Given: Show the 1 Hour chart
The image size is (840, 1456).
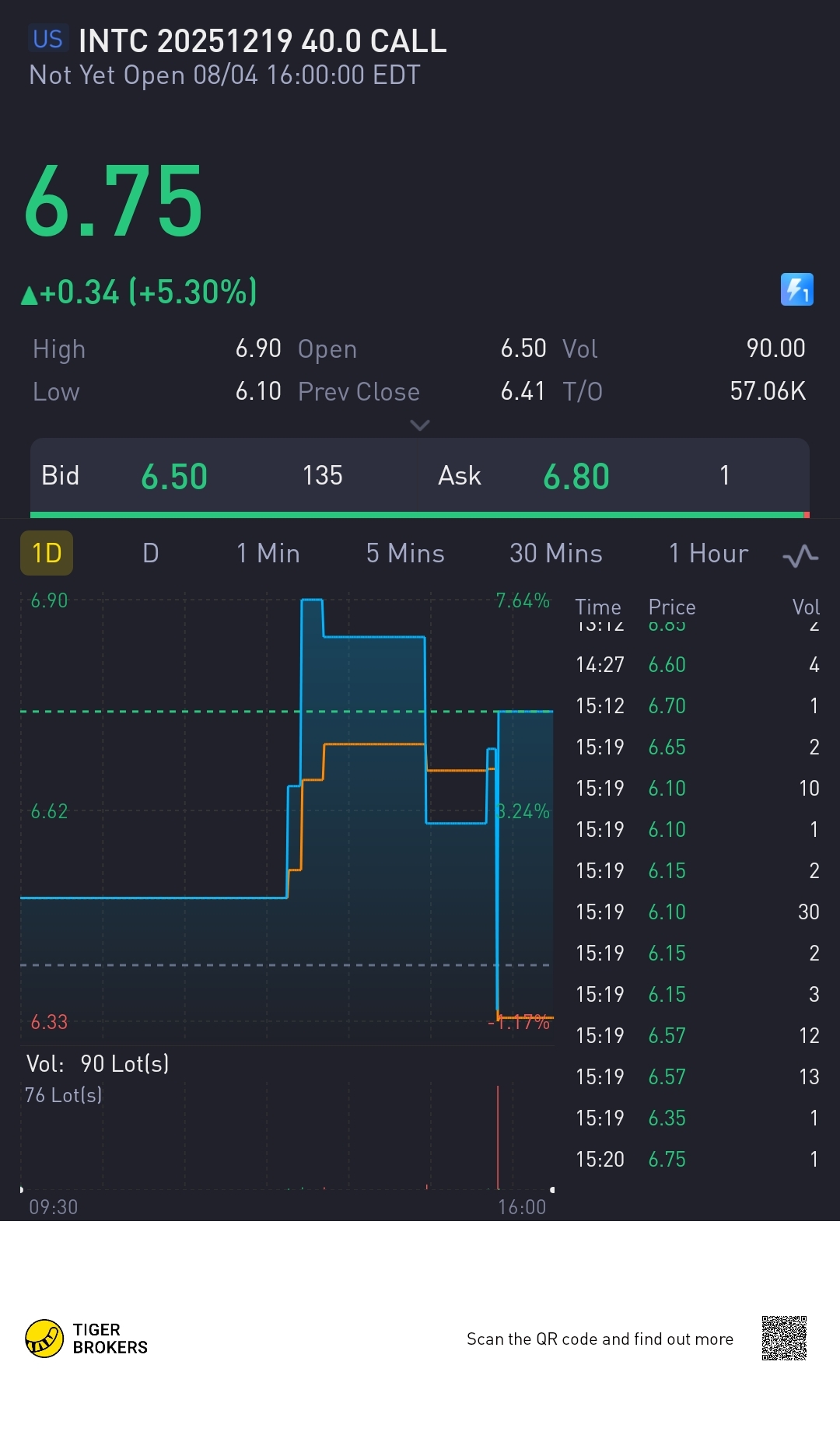Looking at the screenshot, I should pos(708,553).
